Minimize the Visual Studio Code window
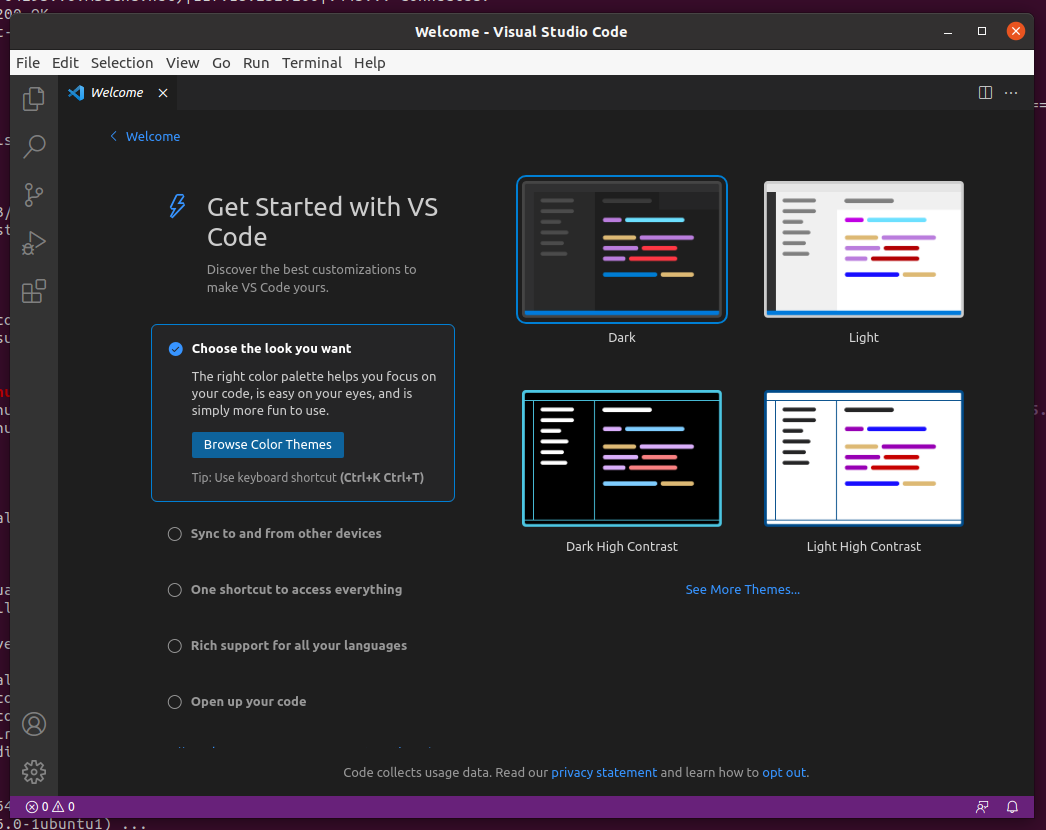 (948, 32)
